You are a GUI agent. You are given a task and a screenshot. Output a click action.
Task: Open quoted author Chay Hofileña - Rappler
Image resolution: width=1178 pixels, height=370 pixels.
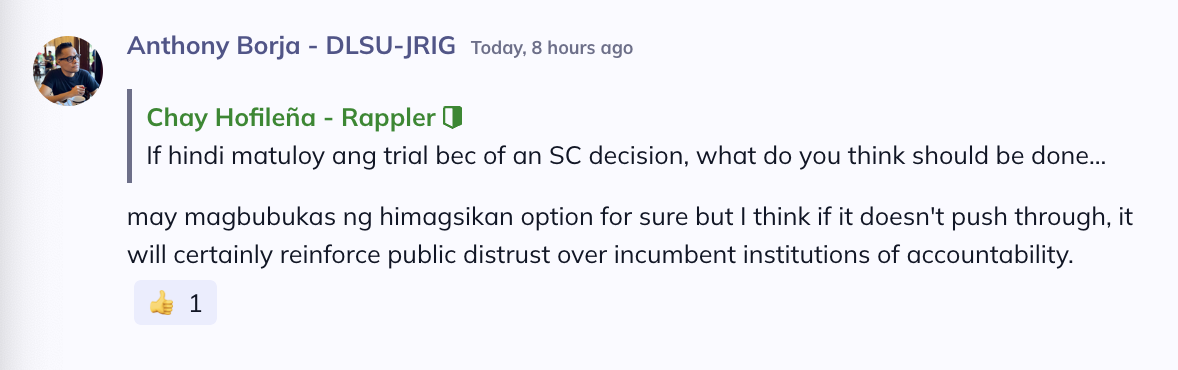291,117
